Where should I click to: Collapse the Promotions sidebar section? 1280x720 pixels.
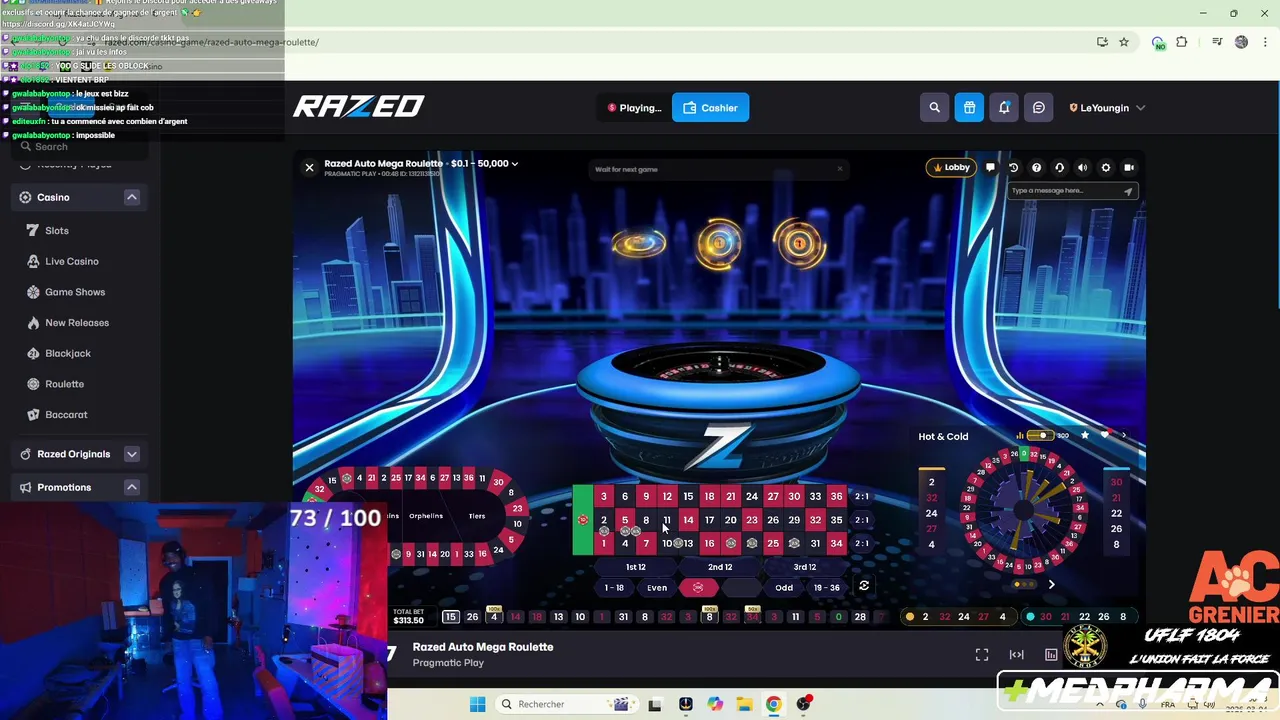(132, 487)
